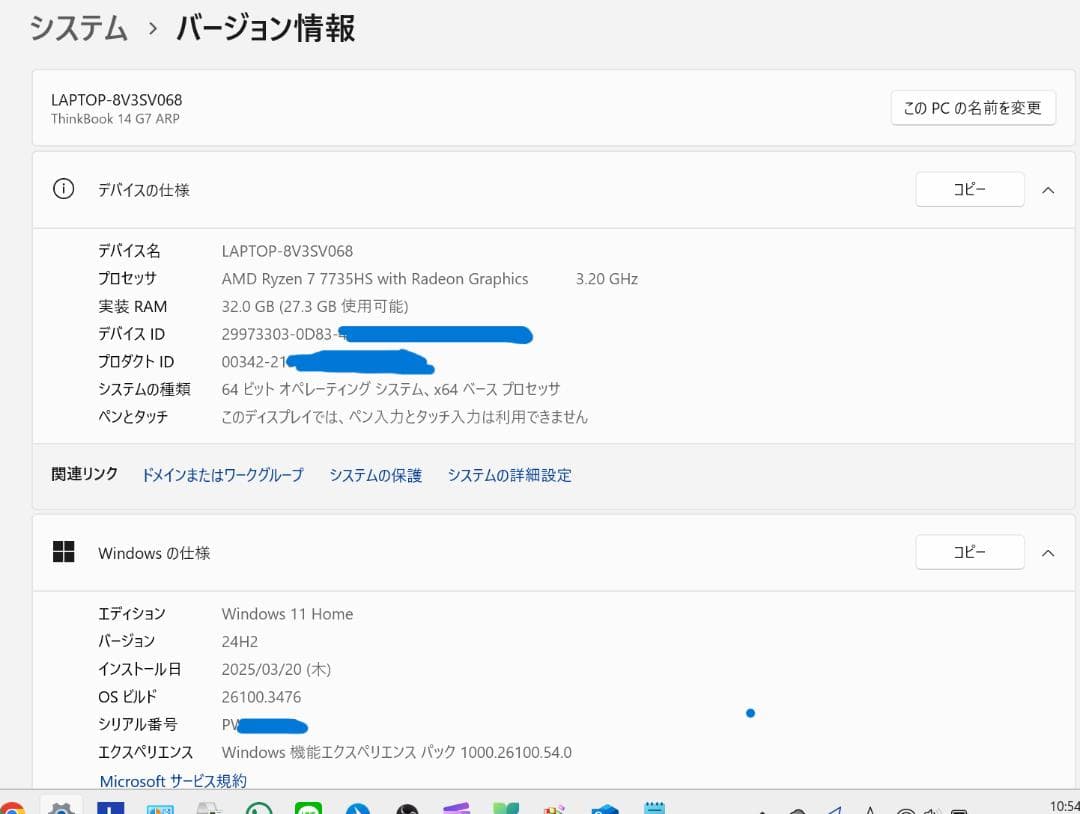Select バージョン情報 in the breadcrumb
Viewport: 1080px width, 814px height.
[263, 28]
